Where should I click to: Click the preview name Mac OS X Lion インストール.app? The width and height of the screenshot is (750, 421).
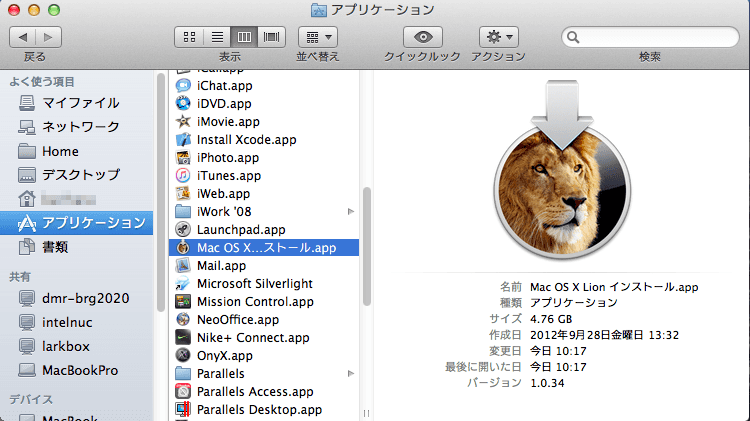pyautogui.click(x=614, y=287)
